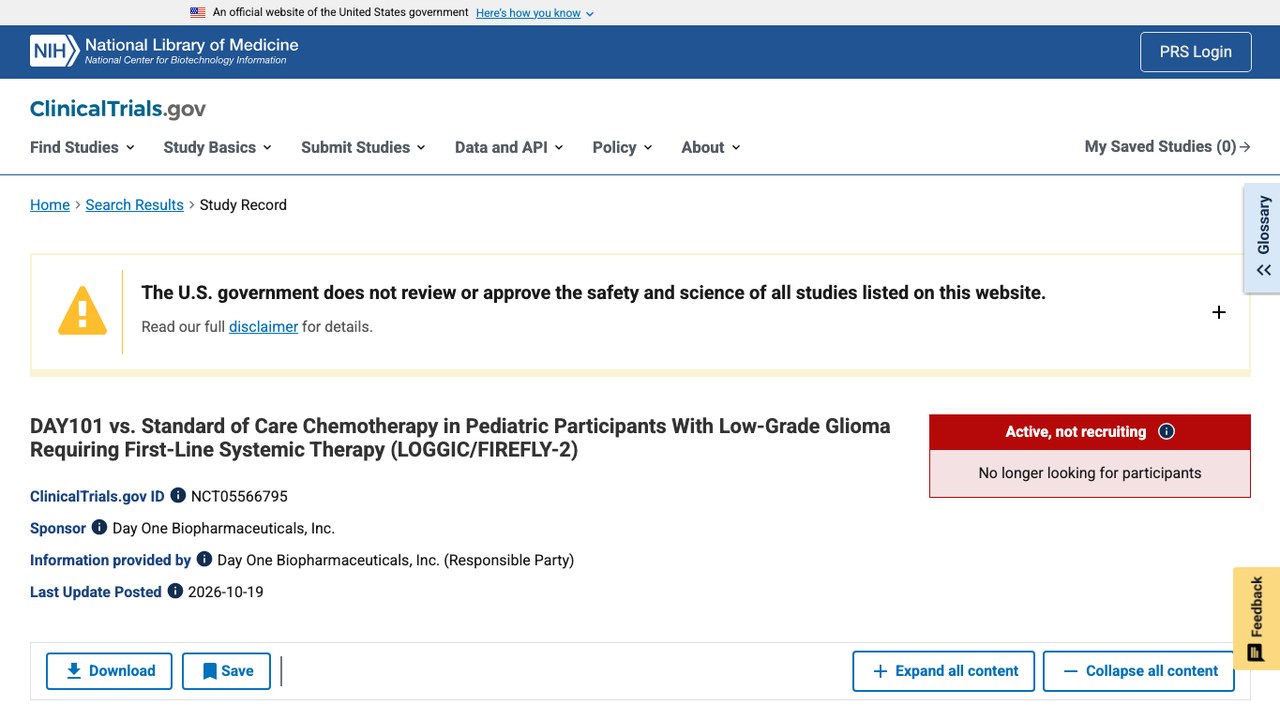
Task: Click the PRS Login button
Action: tap(1196, 52)
